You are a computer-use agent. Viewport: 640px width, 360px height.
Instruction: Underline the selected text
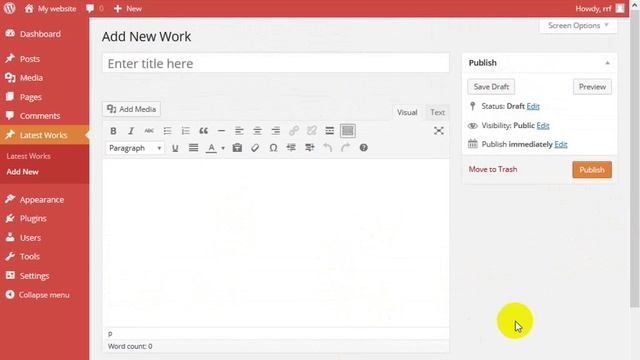[175, 148]
